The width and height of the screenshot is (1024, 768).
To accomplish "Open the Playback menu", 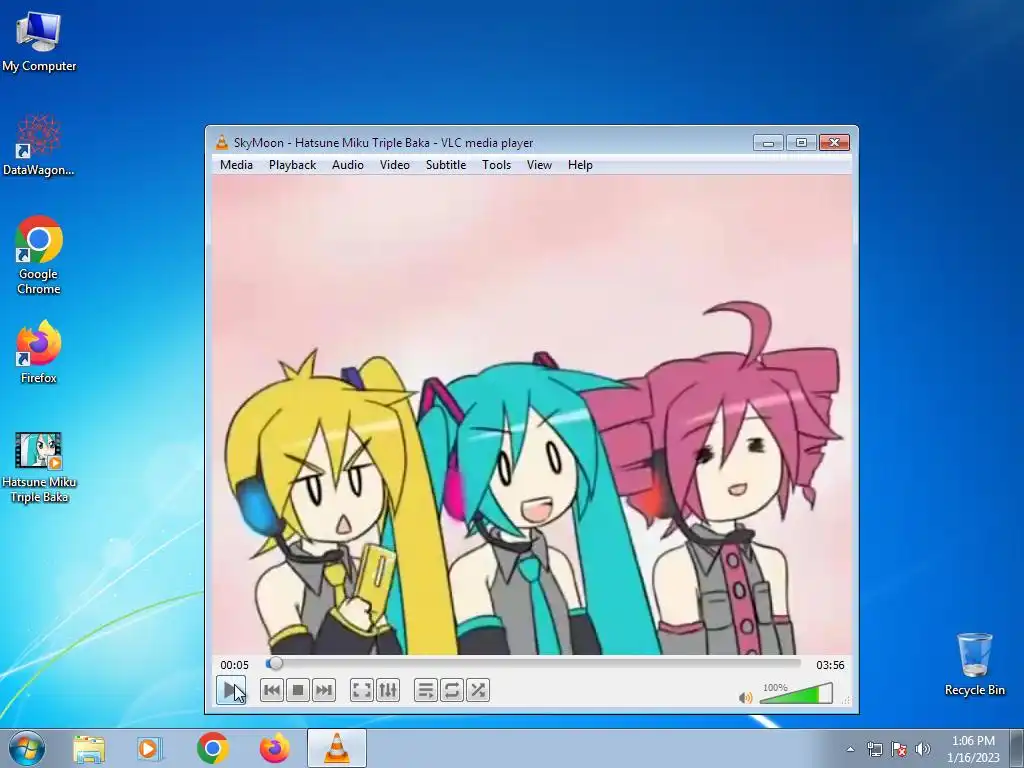I will (x=293, y=165).
